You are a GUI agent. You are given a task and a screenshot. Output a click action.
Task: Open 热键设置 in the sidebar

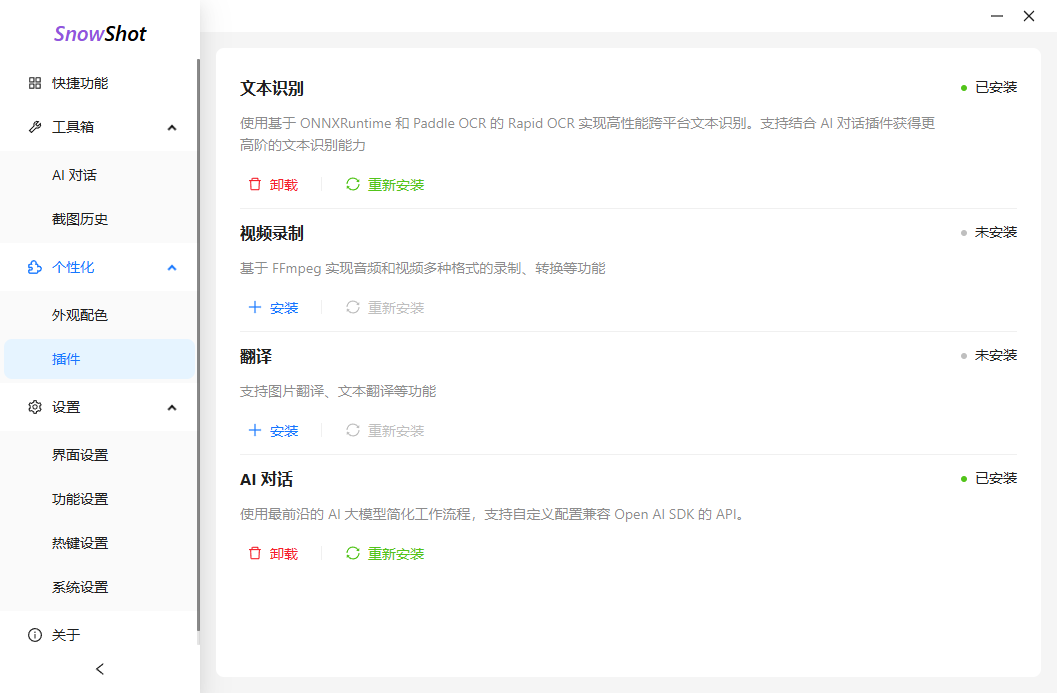pos(80,543)
